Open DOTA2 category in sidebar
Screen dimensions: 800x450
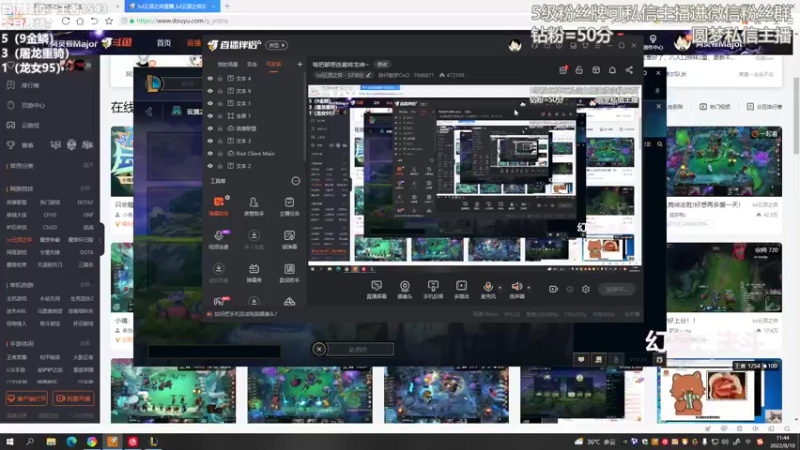click(85, 203)
